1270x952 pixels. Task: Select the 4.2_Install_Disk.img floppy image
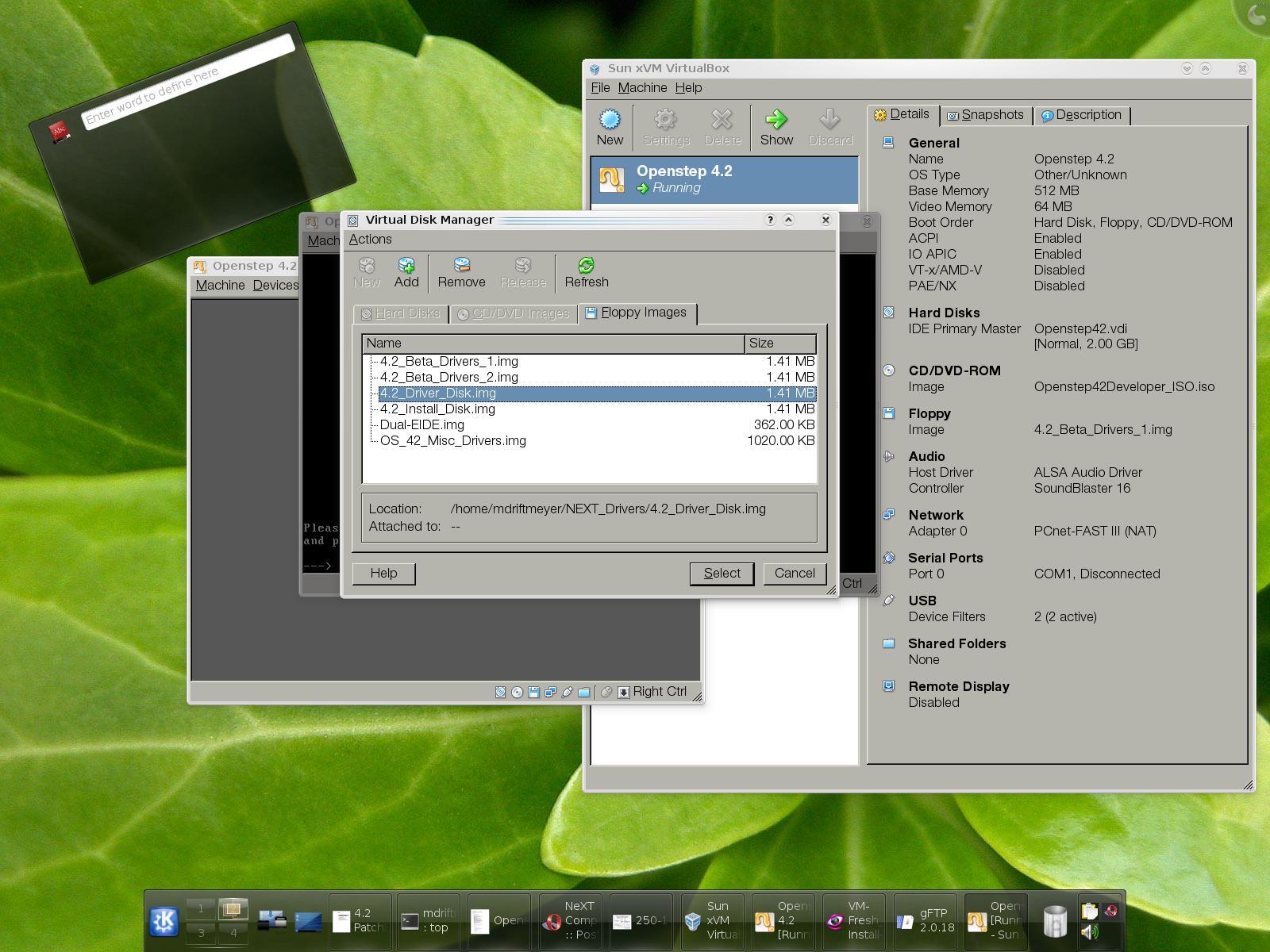pos(437,409)
